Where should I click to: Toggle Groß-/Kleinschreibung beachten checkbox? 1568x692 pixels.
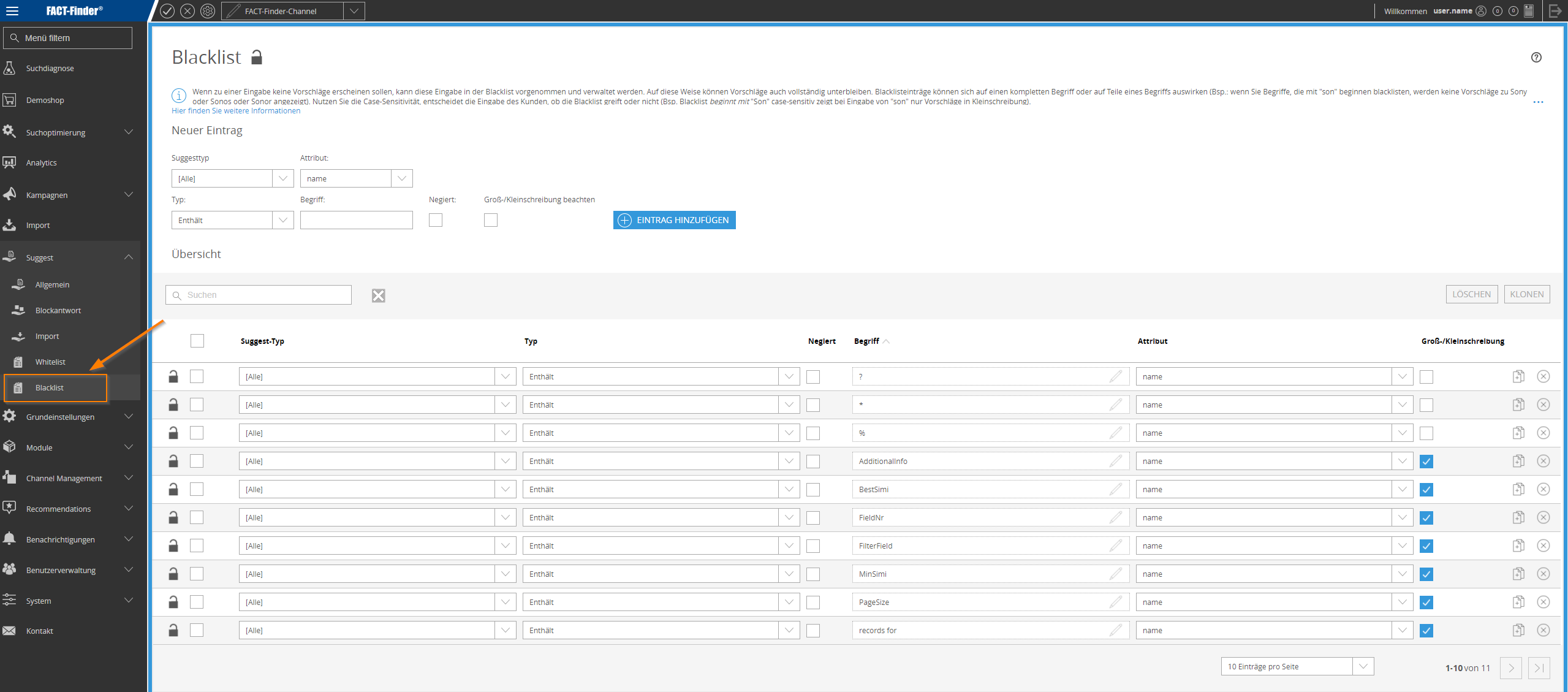click(491, 220)
